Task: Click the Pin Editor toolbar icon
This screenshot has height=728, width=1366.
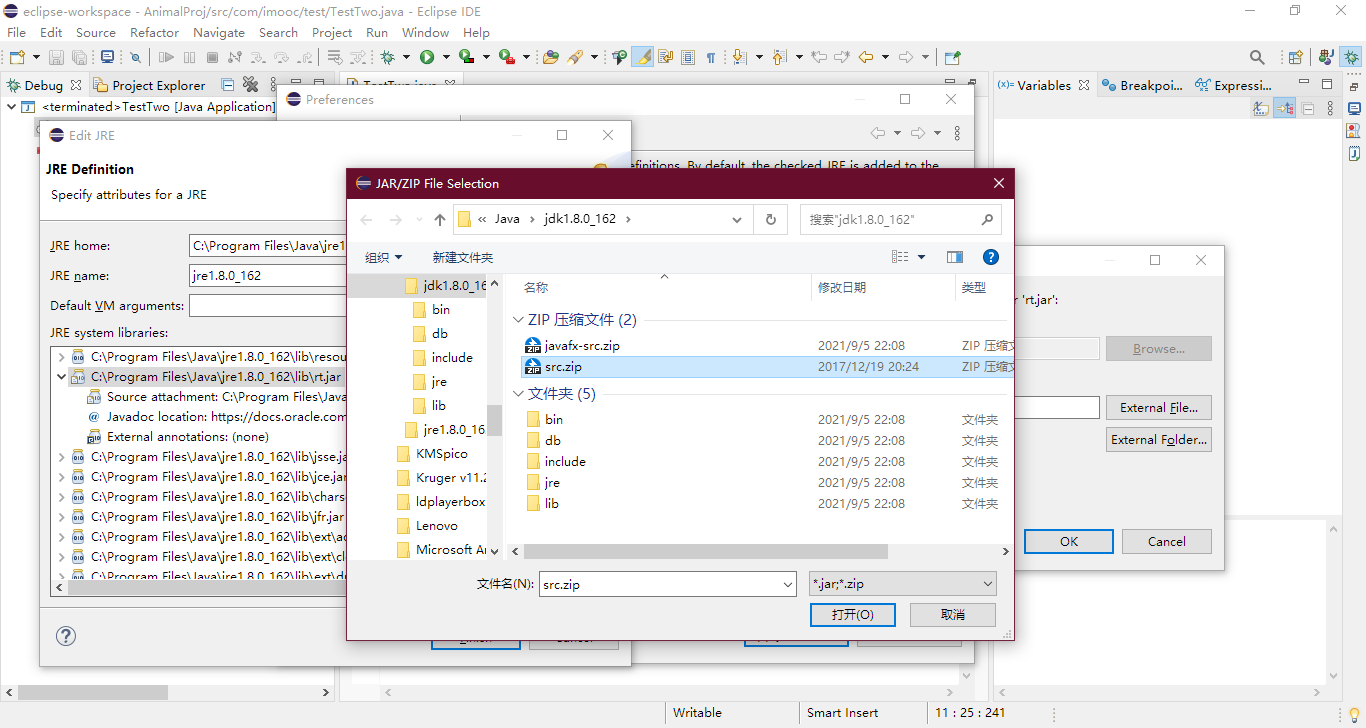Action: click(x=952, y=58)
